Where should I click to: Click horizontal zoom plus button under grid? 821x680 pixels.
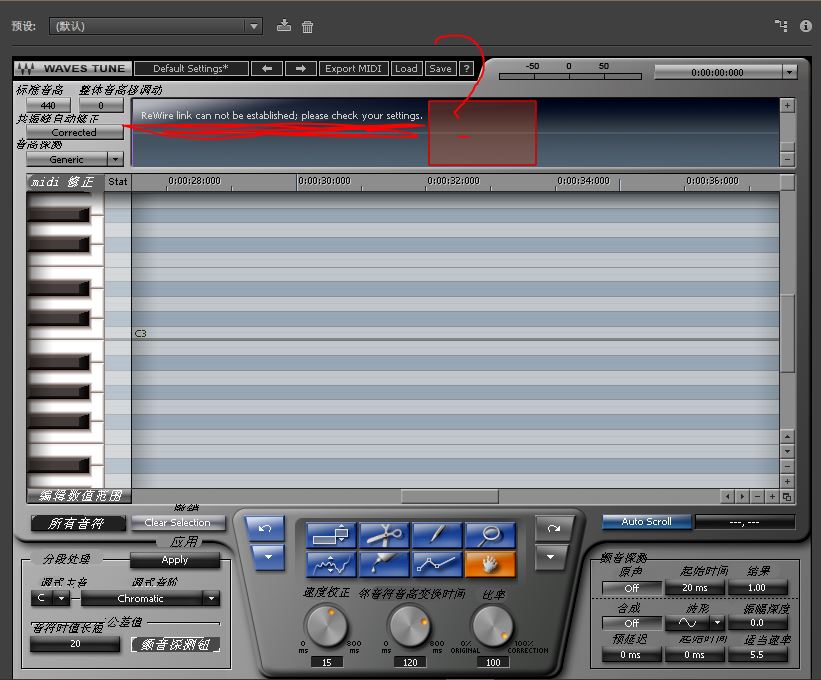tap(772, 496)
